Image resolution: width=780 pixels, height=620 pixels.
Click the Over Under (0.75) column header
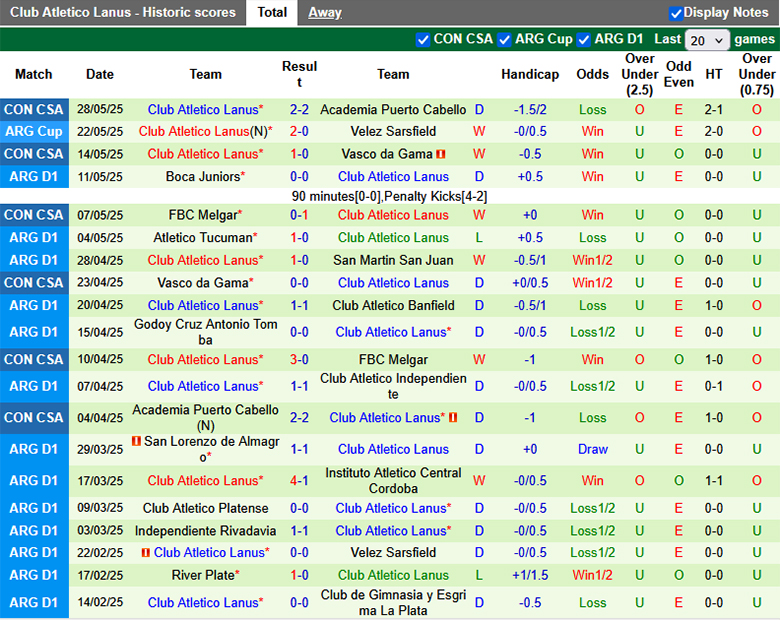(x=757, y=74)
